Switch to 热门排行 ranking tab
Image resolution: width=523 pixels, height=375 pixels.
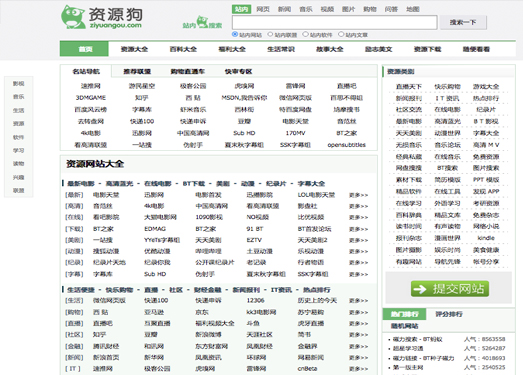point(404,314)
